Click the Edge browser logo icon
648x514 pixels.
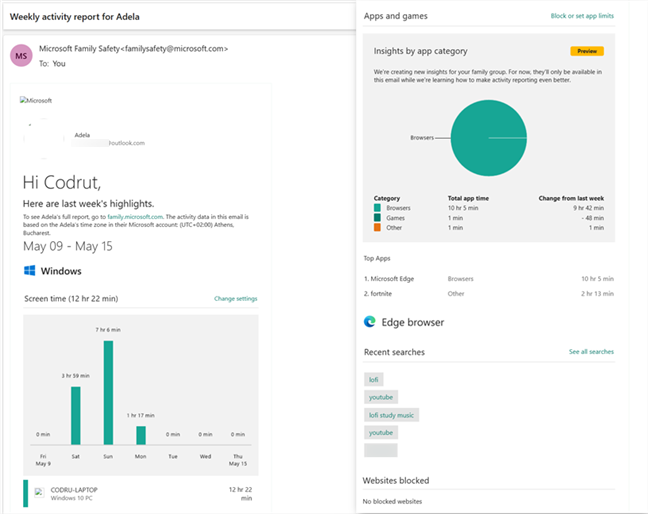[369, 321]
